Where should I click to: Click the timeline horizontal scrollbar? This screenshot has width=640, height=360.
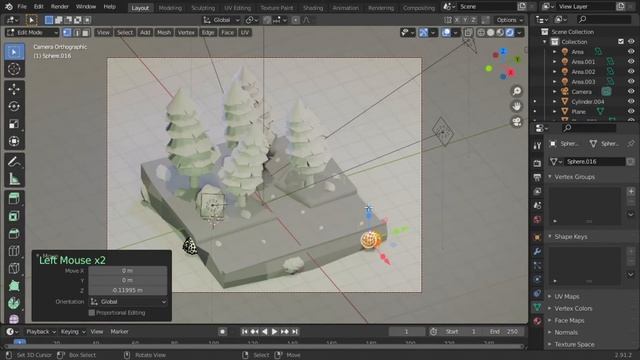tap(264, 346)
